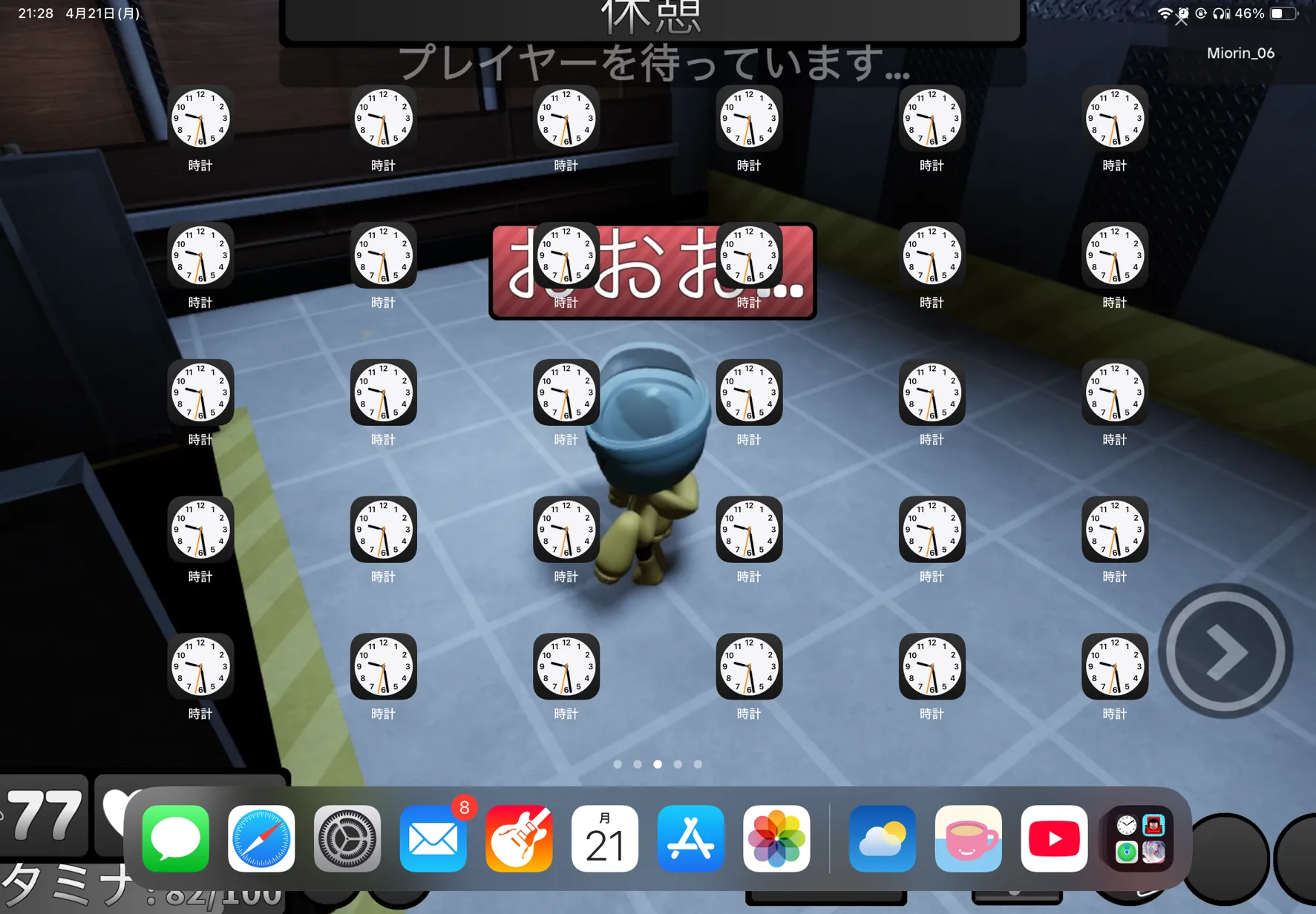Launch the Weather app
1316x914 pixels.
click(883, 838)
